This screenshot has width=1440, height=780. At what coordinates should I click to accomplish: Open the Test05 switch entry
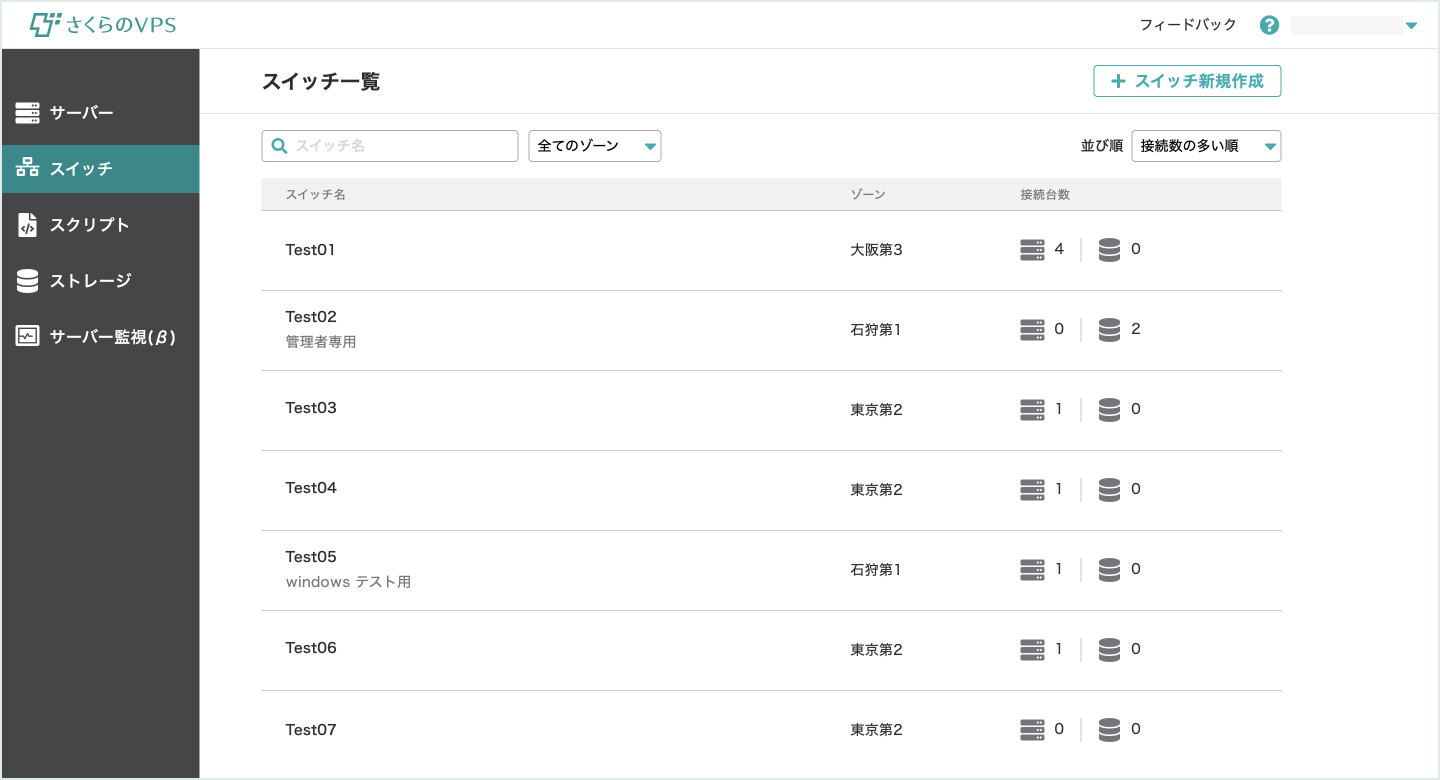pos(311,557)
